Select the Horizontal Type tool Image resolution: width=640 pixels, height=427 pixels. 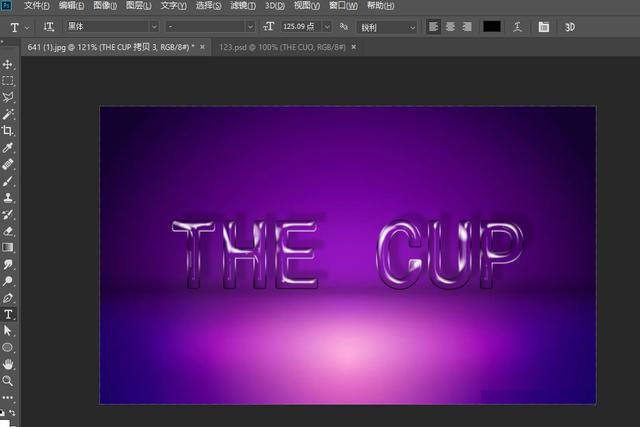8,314
